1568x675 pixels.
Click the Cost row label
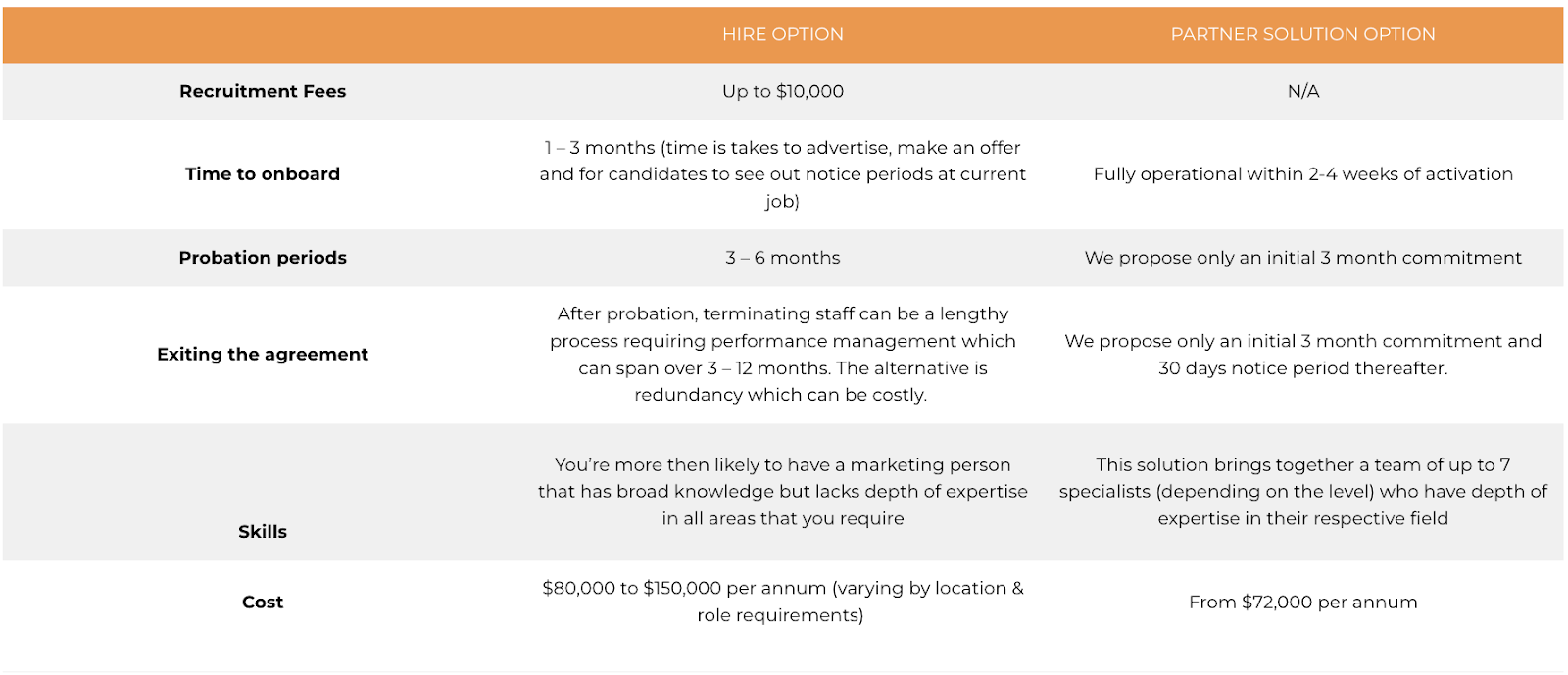(263, 602)
